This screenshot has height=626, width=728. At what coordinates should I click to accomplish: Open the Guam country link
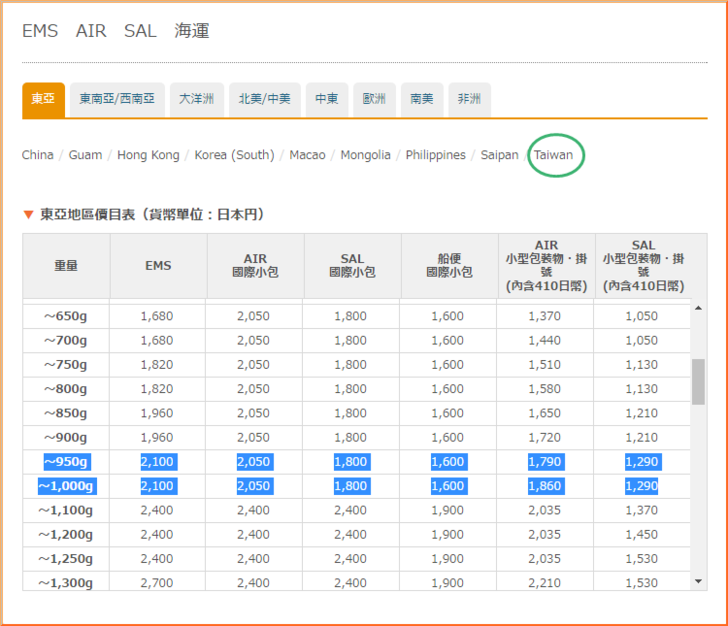pyautogui.click(x=85, y=155)
